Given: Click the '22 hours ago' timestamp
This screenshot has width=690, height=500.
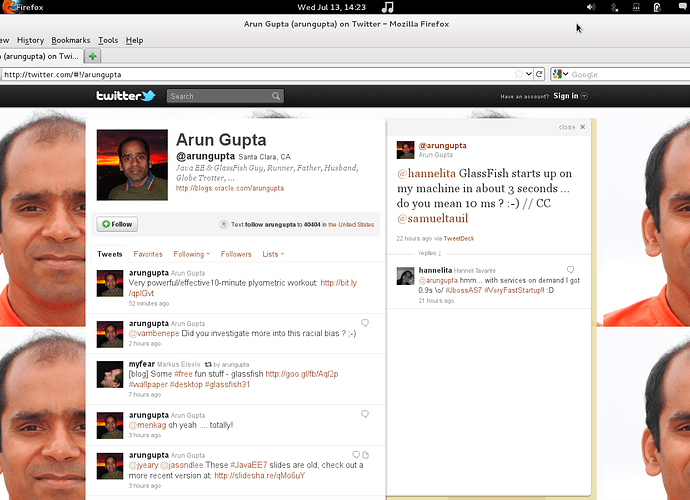Looking at the screenshot, I should [x=414, y=239].
